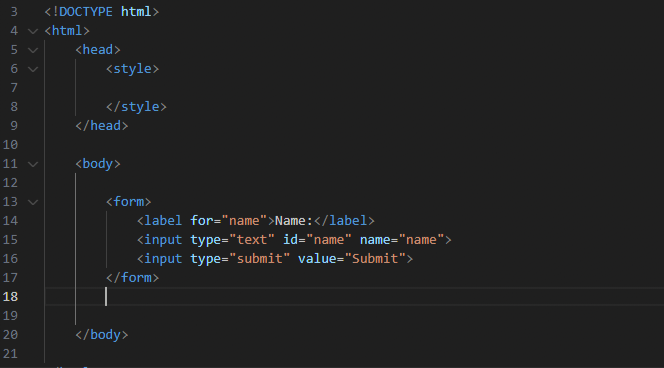This screenshot has width=664, height=368.
Task: Collapse the body tag fold on line 11
Action: click(33, 164)
